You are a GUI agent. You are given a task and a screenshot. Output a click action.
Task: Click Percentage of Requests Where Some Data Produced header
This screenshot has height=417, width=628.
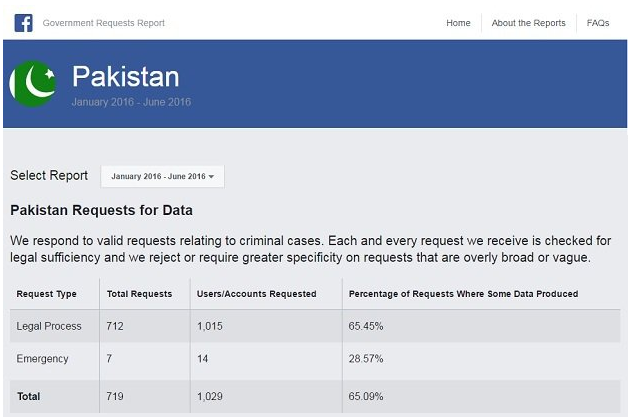coord(462,294)
